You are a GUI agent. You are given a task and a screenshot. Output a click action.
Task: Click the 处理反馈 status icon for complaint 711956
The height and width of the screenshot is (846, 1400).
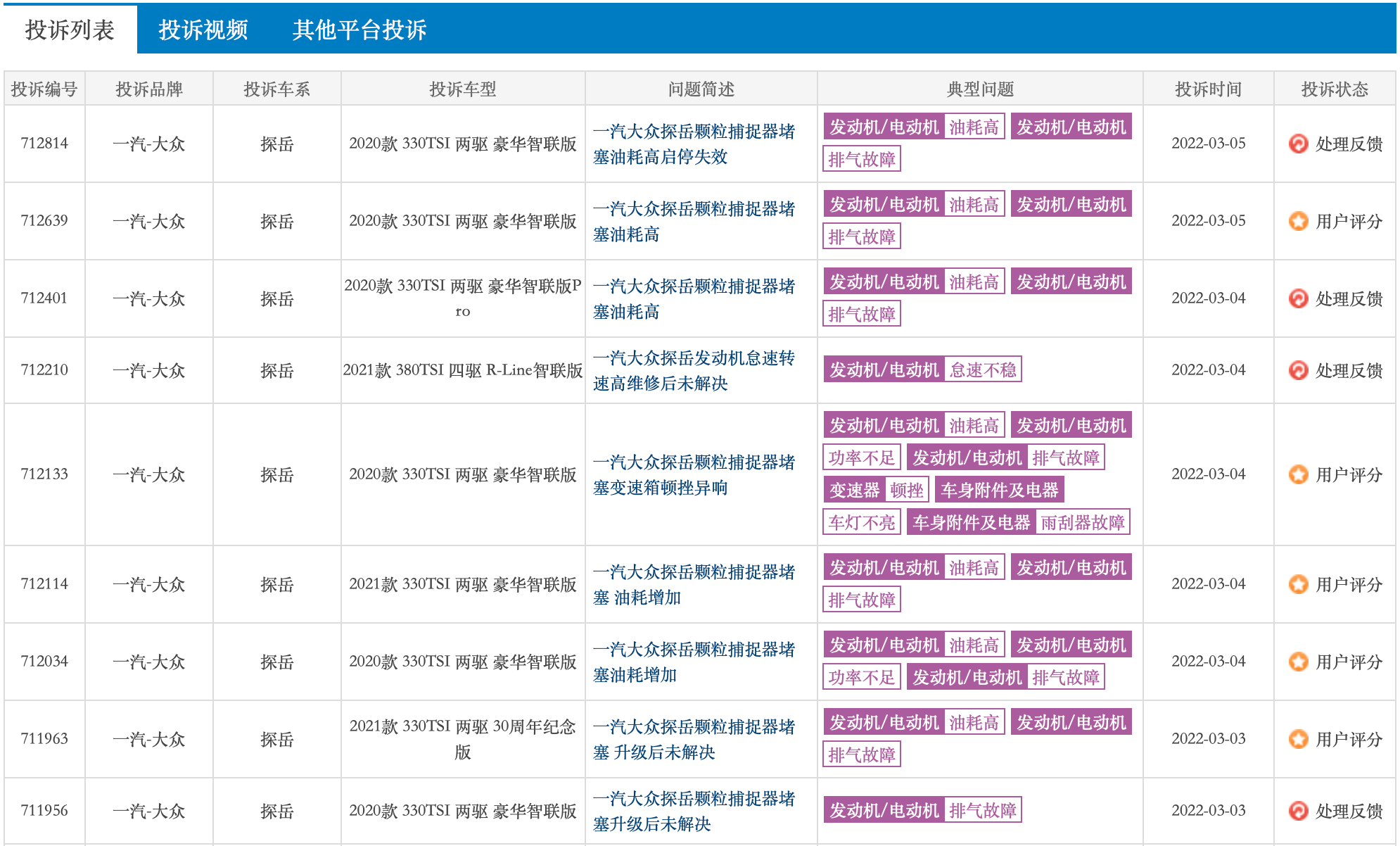pos(1298,811)
